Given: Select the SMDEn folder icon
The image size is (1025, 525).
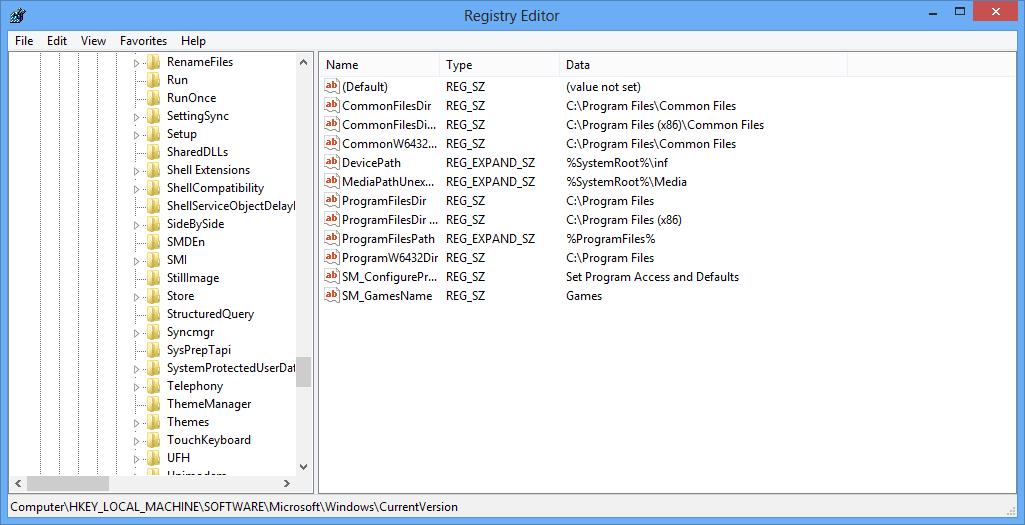Looking at the screenshot, I should point(154,241).
